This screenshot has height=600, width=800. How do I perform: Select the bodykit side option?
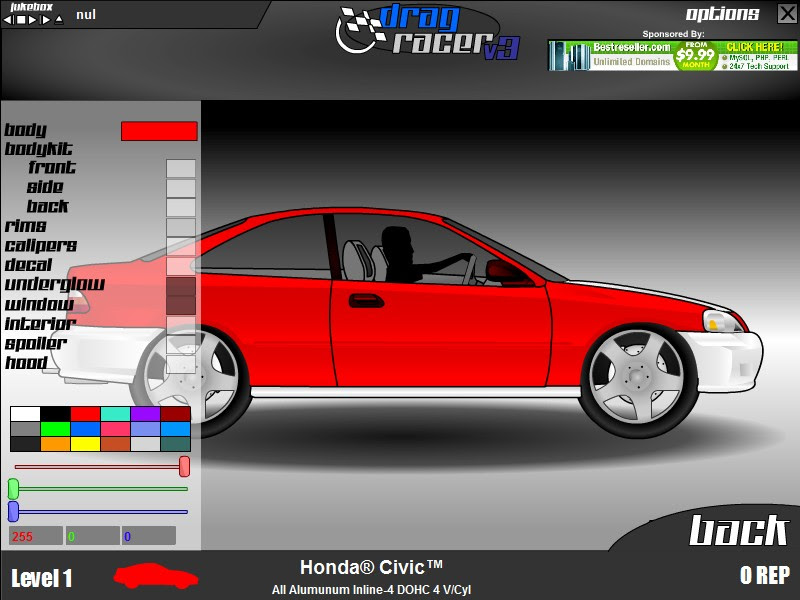(45, 187)
